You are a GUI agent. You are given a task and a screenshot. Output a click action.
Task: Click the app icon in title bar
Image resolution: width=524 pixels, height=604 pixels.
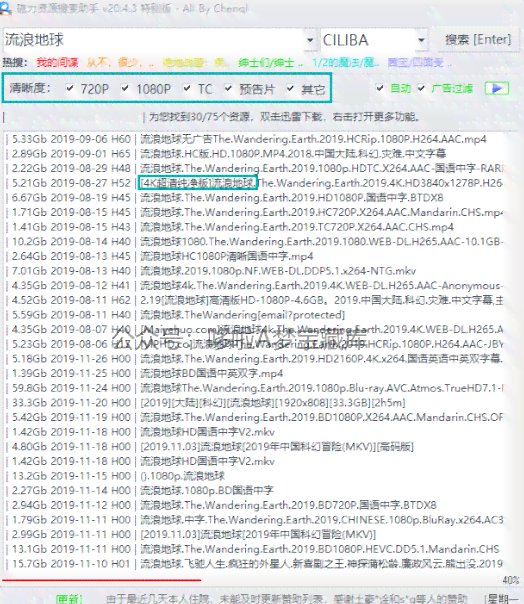(x=6, y=8)
